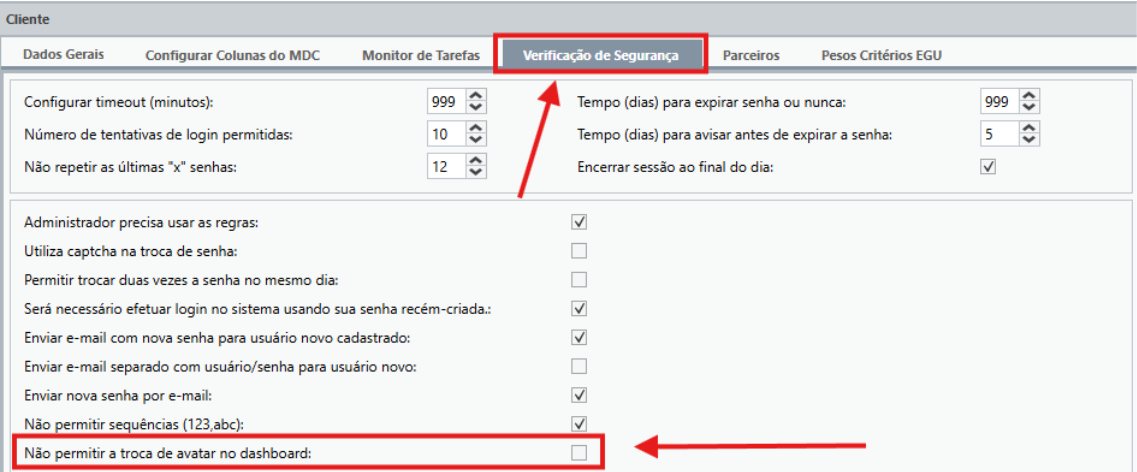
Task: Enable separate e-mail with usuário/senha checkbox
Action: (579, 366)
